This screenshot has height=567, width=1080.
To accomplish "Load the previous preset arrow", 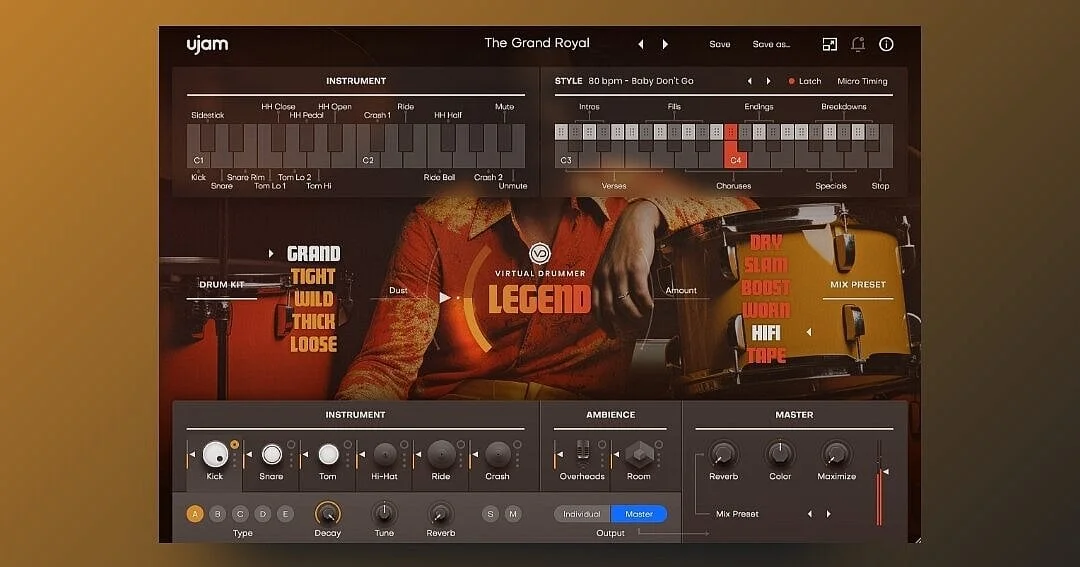I will pyautogui.click(x=641, y=44).
